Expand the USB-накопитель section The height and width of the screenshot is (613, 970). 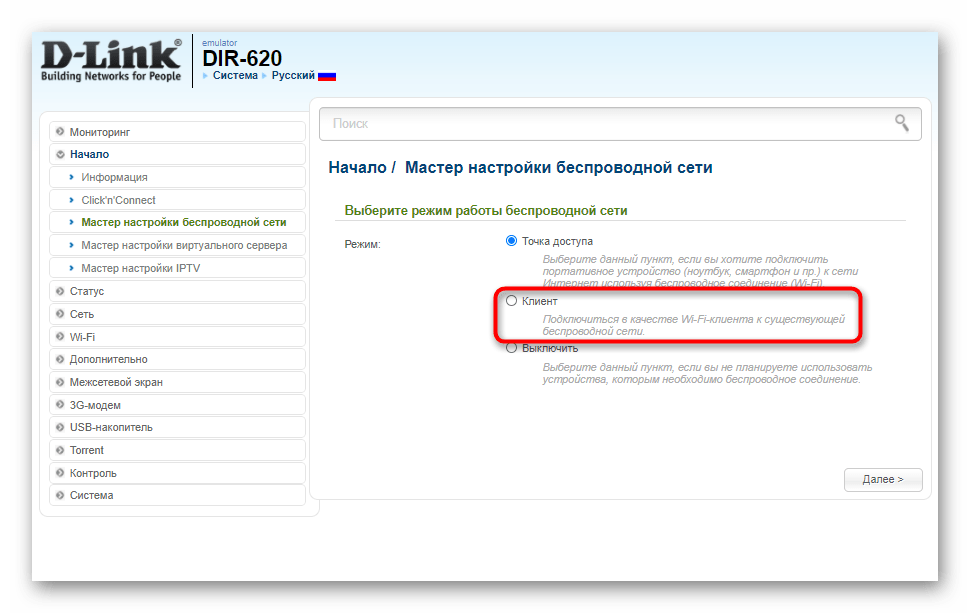(x=110, y=428)
